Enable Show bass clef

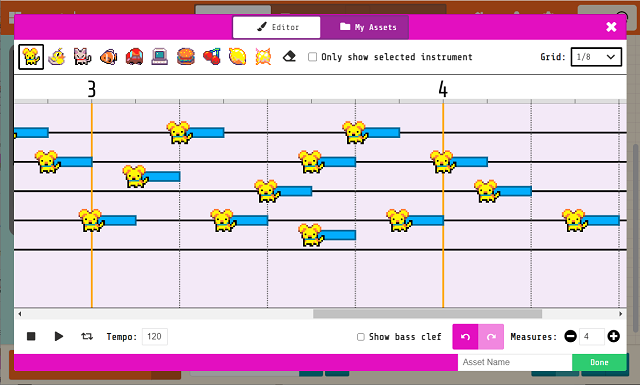[x=360, y=337]
